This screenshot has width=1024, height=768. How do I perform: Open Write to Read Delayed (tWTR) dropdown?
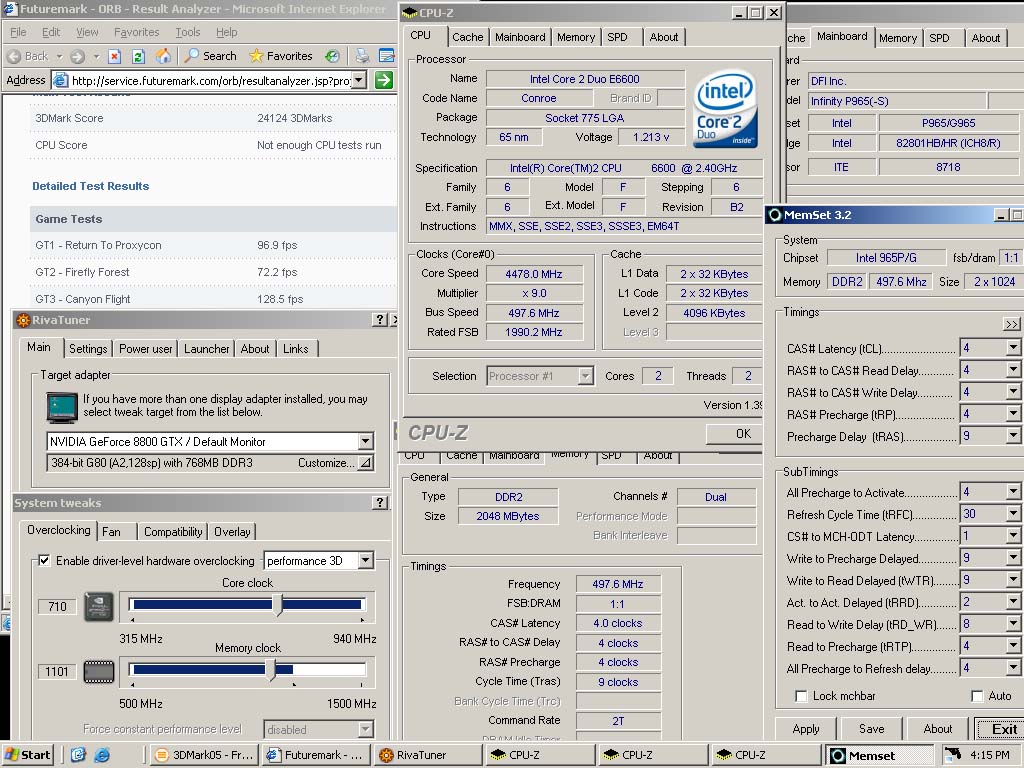coord(1012,580)
